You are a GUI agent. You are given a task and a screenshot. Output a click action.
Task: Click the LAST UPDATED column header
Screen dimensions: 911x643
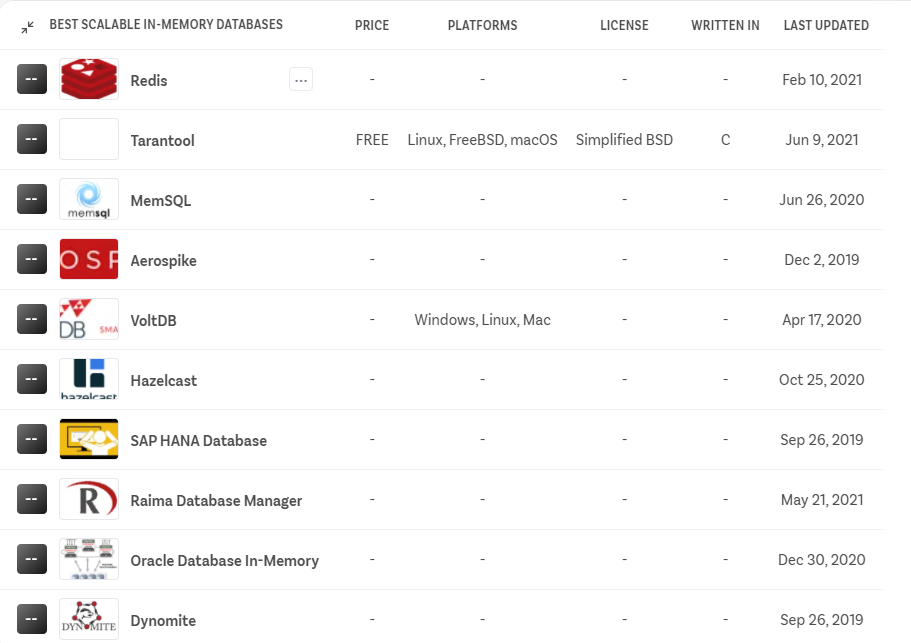826,26
